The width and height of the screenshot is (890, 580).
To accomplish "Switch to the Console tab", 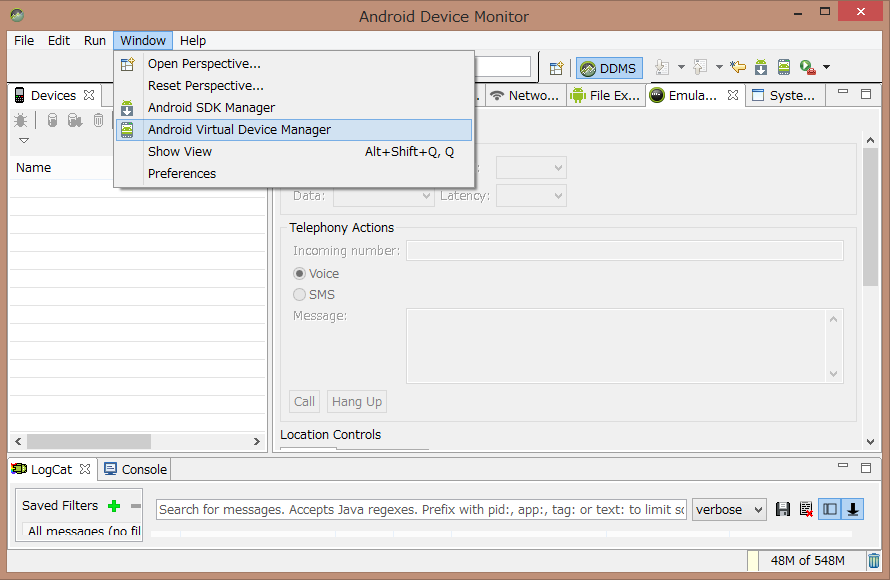I will click(136, 469).
